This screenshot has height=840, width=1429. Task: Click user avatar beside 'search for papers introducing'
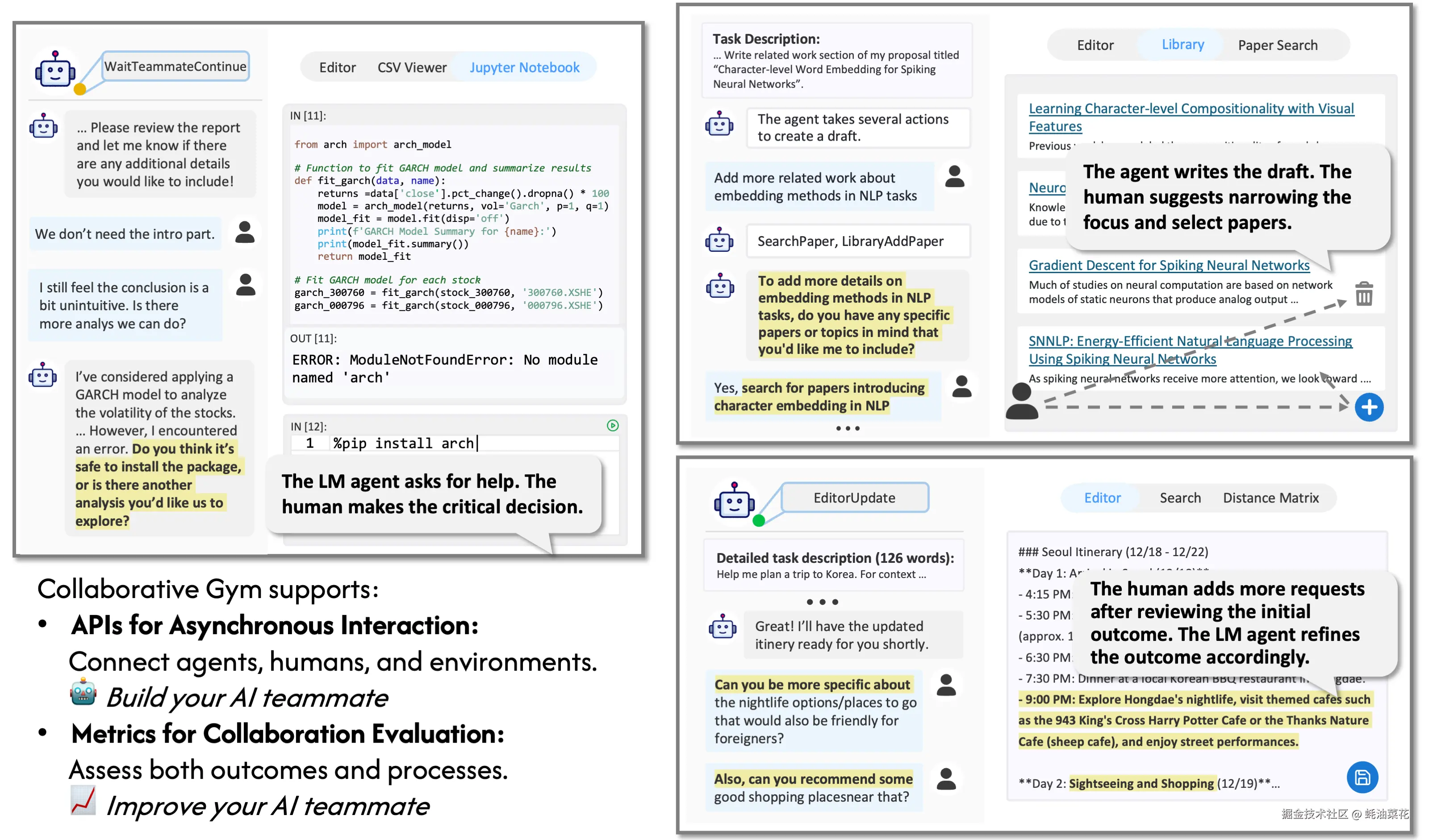962,386
